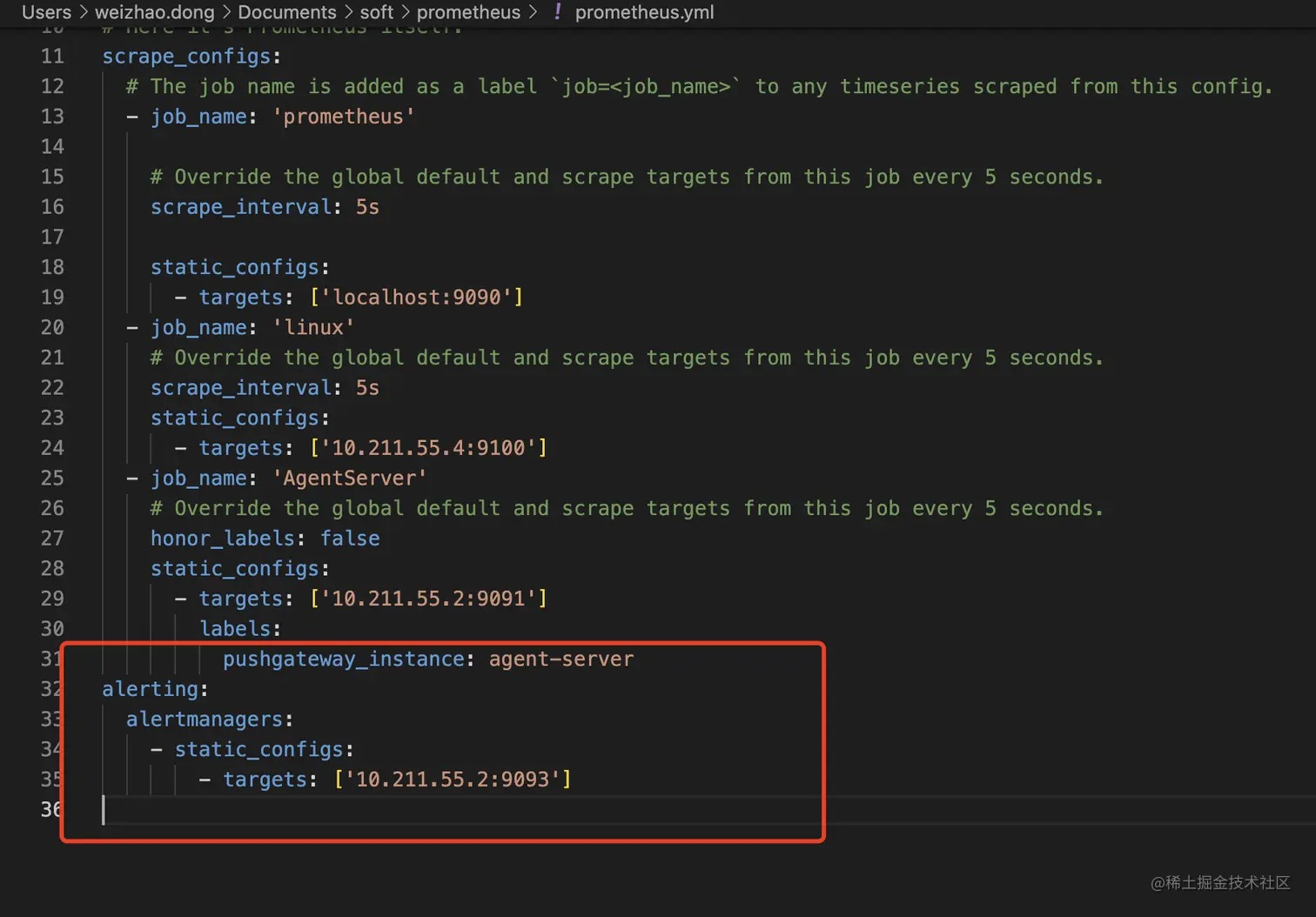Click line number 11 in gutter

tap(52, 57)
